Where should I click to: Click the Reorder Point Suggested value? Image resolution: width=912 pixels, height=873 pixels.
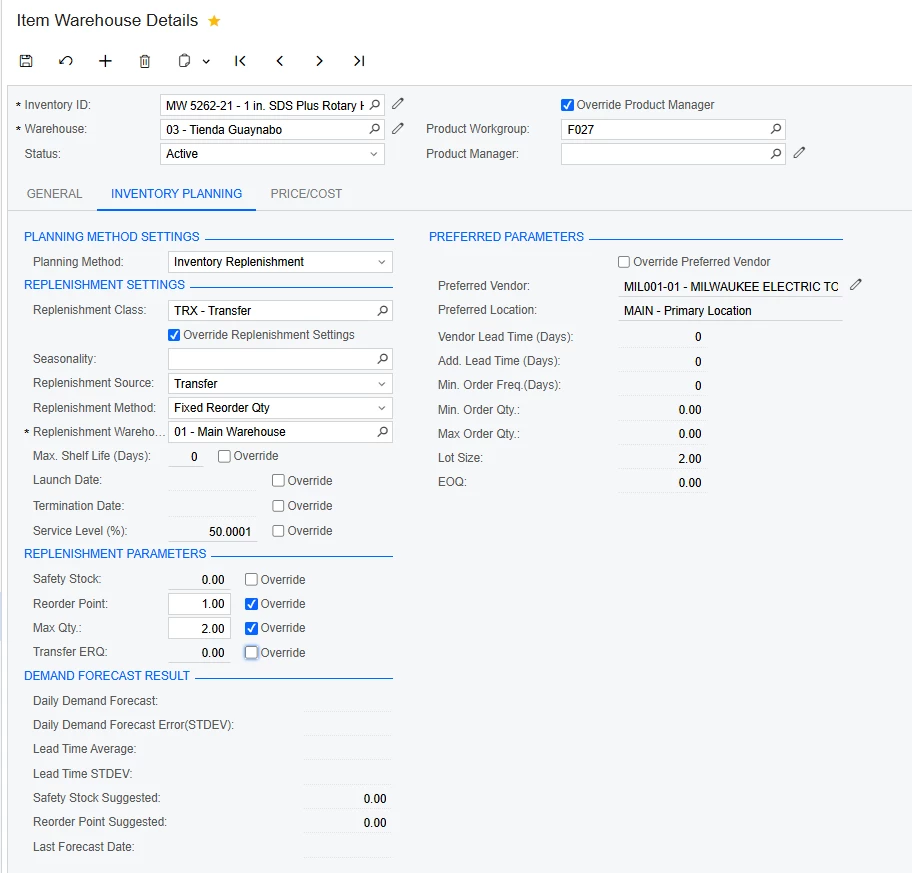375,822
